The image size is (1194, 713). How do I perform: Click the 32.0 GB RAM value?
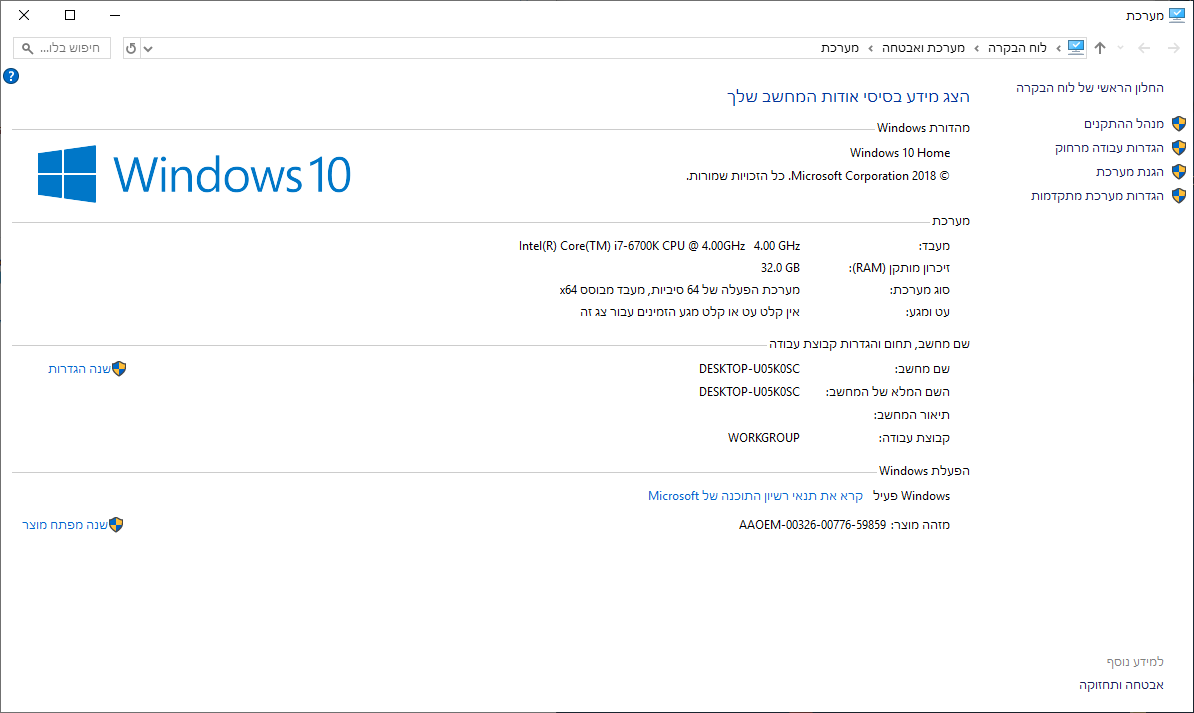point(781,268)
